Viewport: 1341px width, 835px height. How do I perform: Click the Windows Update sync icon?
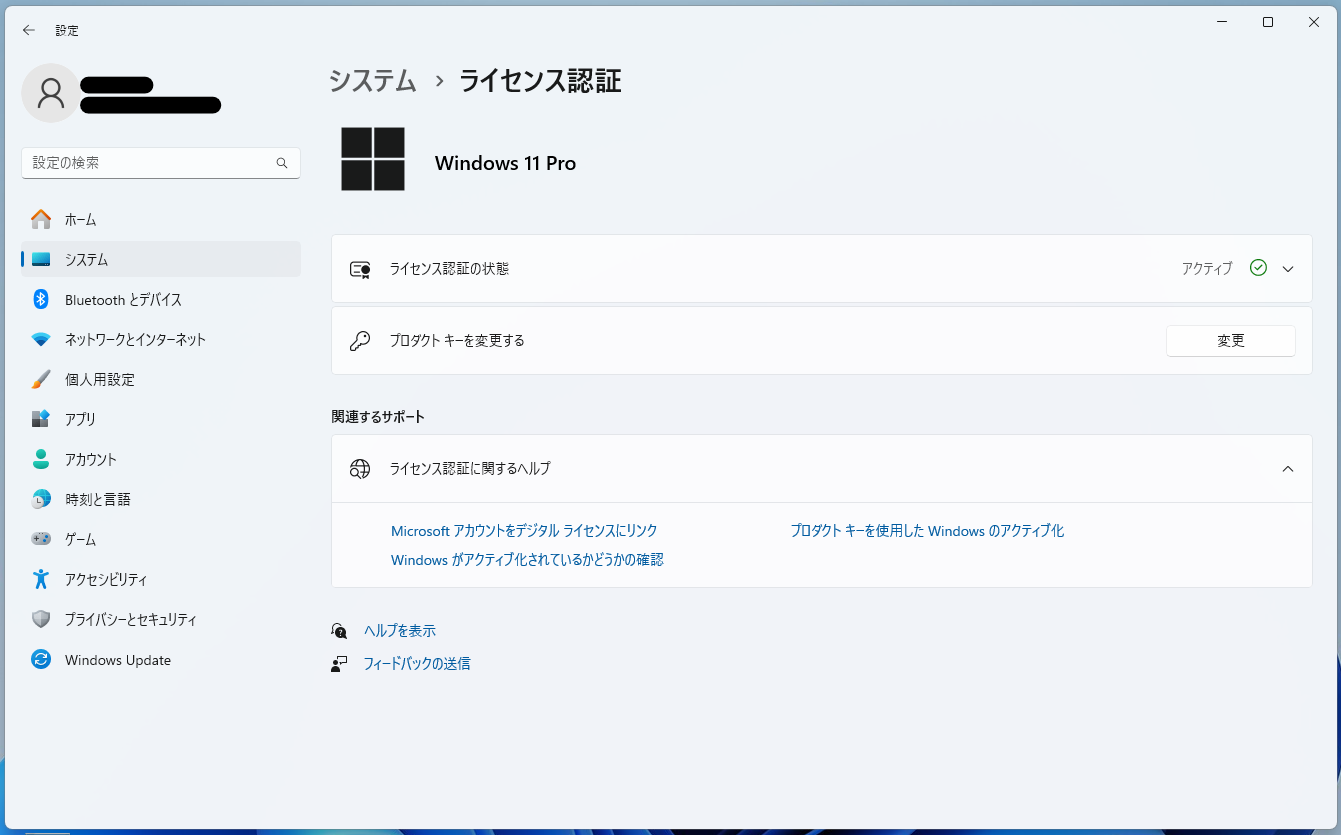41,659
